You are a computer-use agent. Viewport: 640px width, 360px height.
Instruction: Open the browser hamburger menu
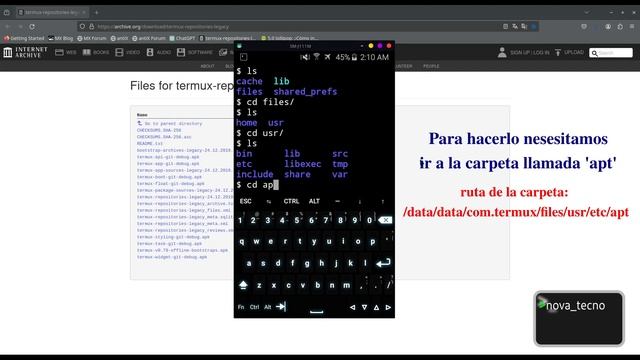(632, 27)
